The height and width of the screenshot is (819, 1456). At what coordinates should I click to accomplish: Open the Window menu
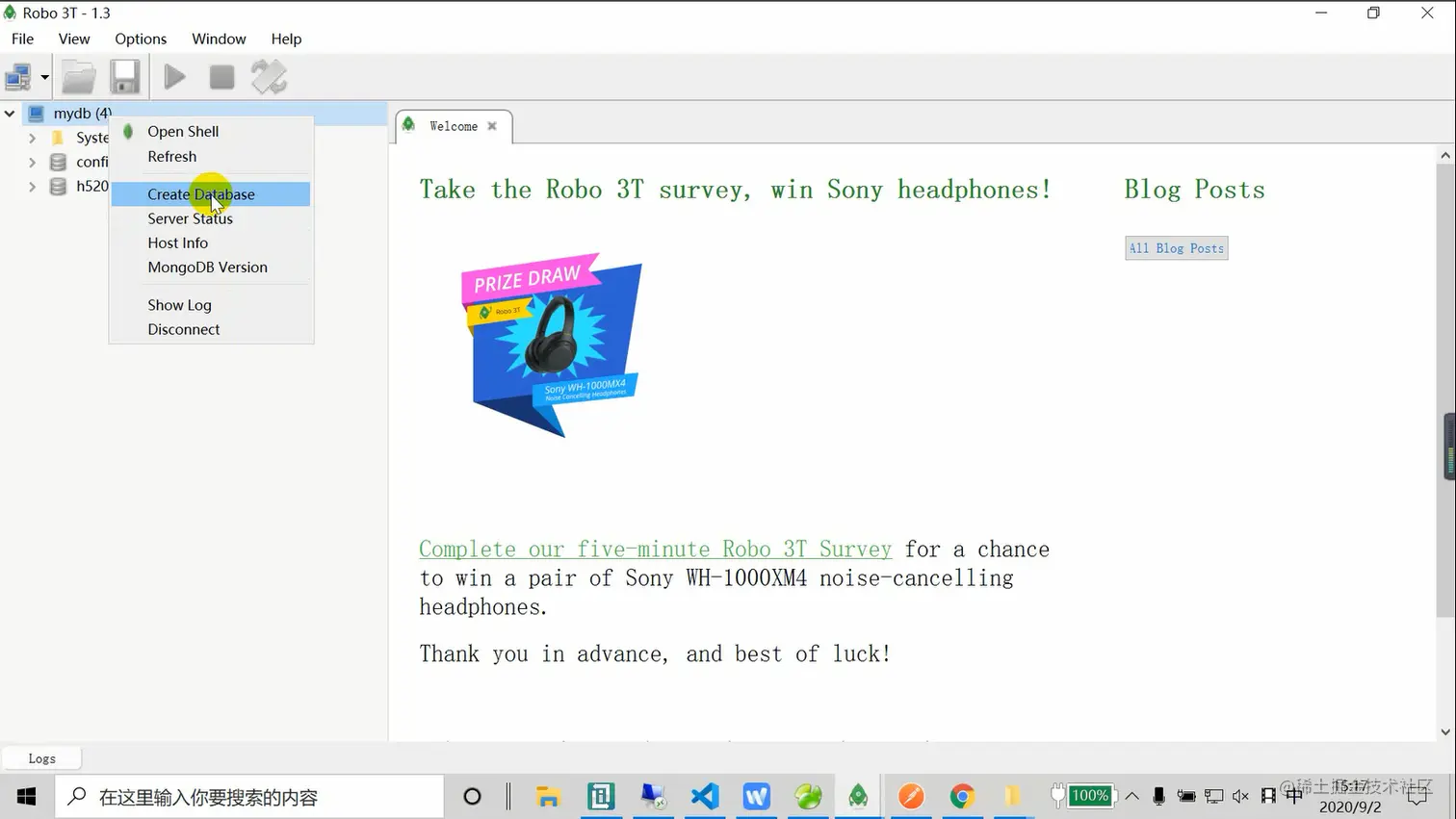tap(219, 38)
